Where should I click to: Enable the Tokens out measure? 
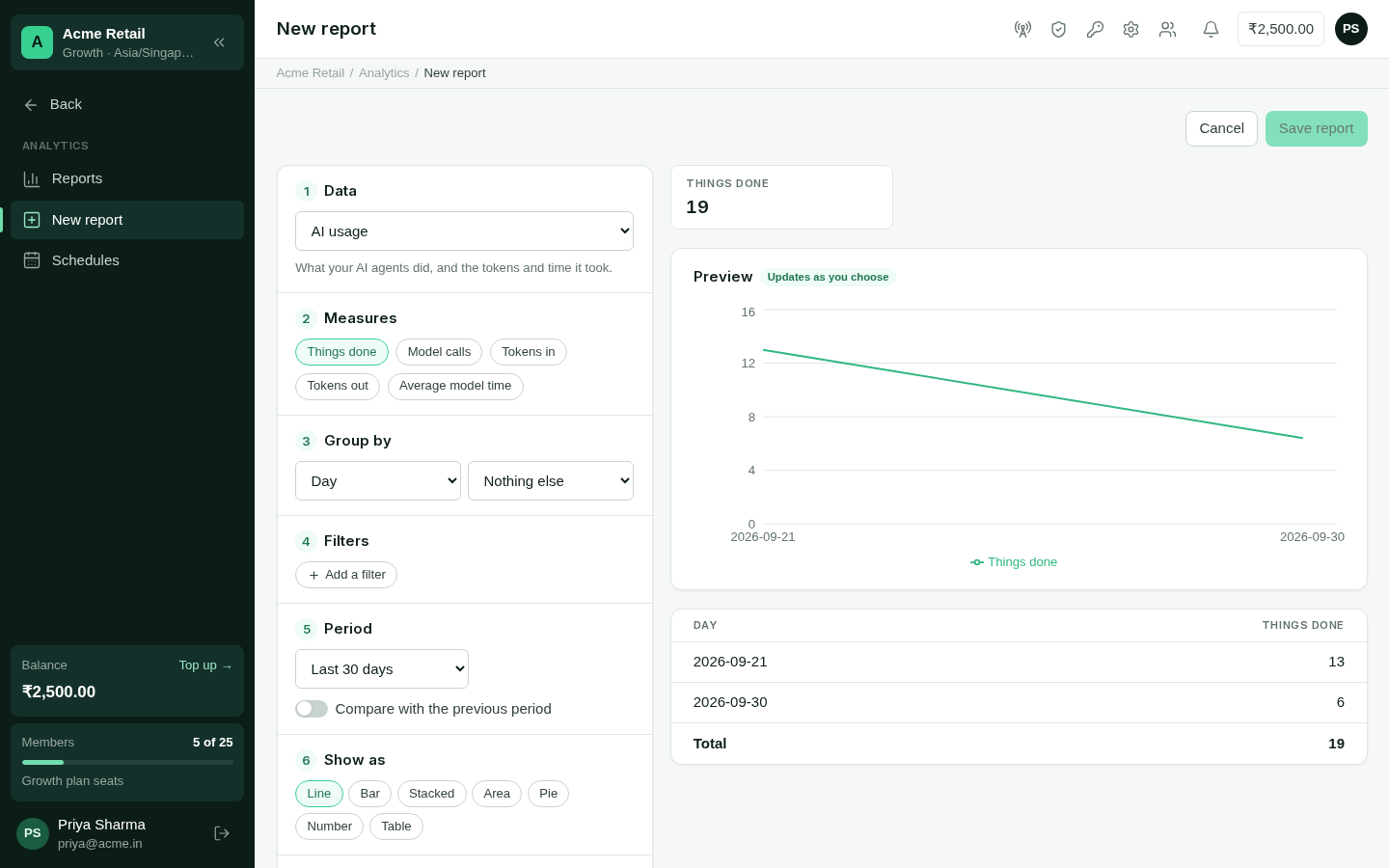(338, 386)
